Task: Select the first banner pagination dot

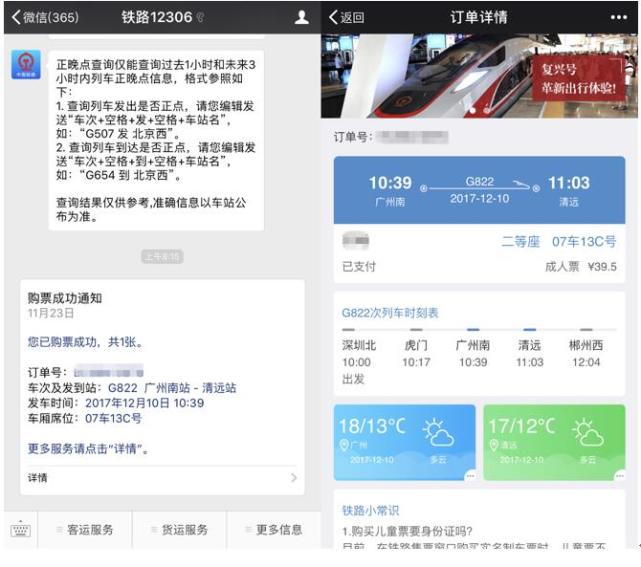Action: pyautogui.click(x=473, y=110)
